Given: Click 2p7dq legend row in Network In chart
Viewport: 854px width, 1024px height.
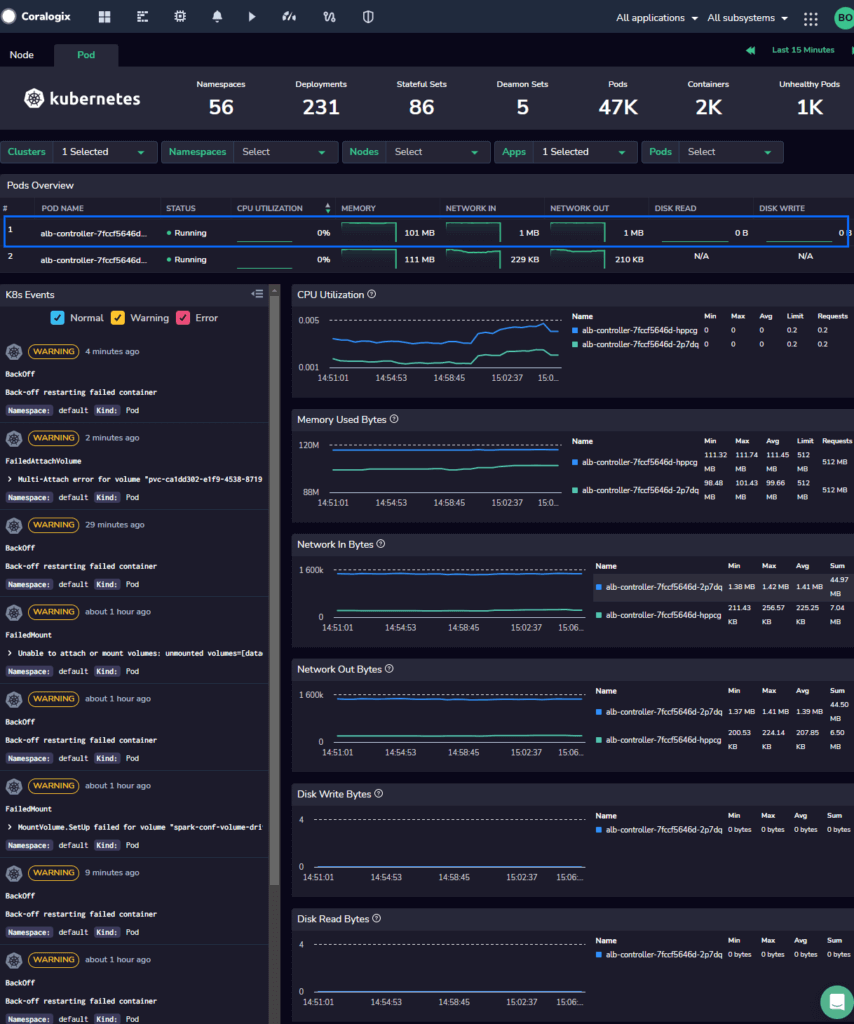Looking at the screenshot, I should coord(723,587).
